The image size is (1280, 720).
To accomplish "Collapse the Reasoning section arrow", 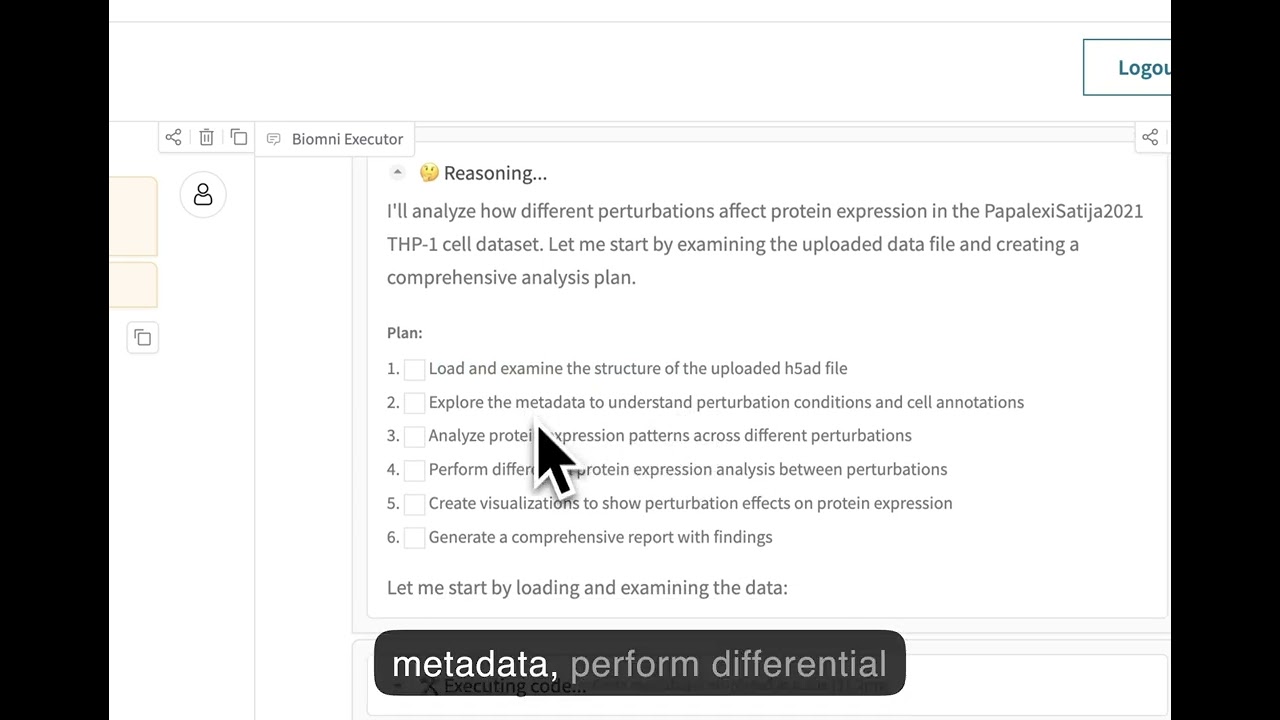I will 397,172.
